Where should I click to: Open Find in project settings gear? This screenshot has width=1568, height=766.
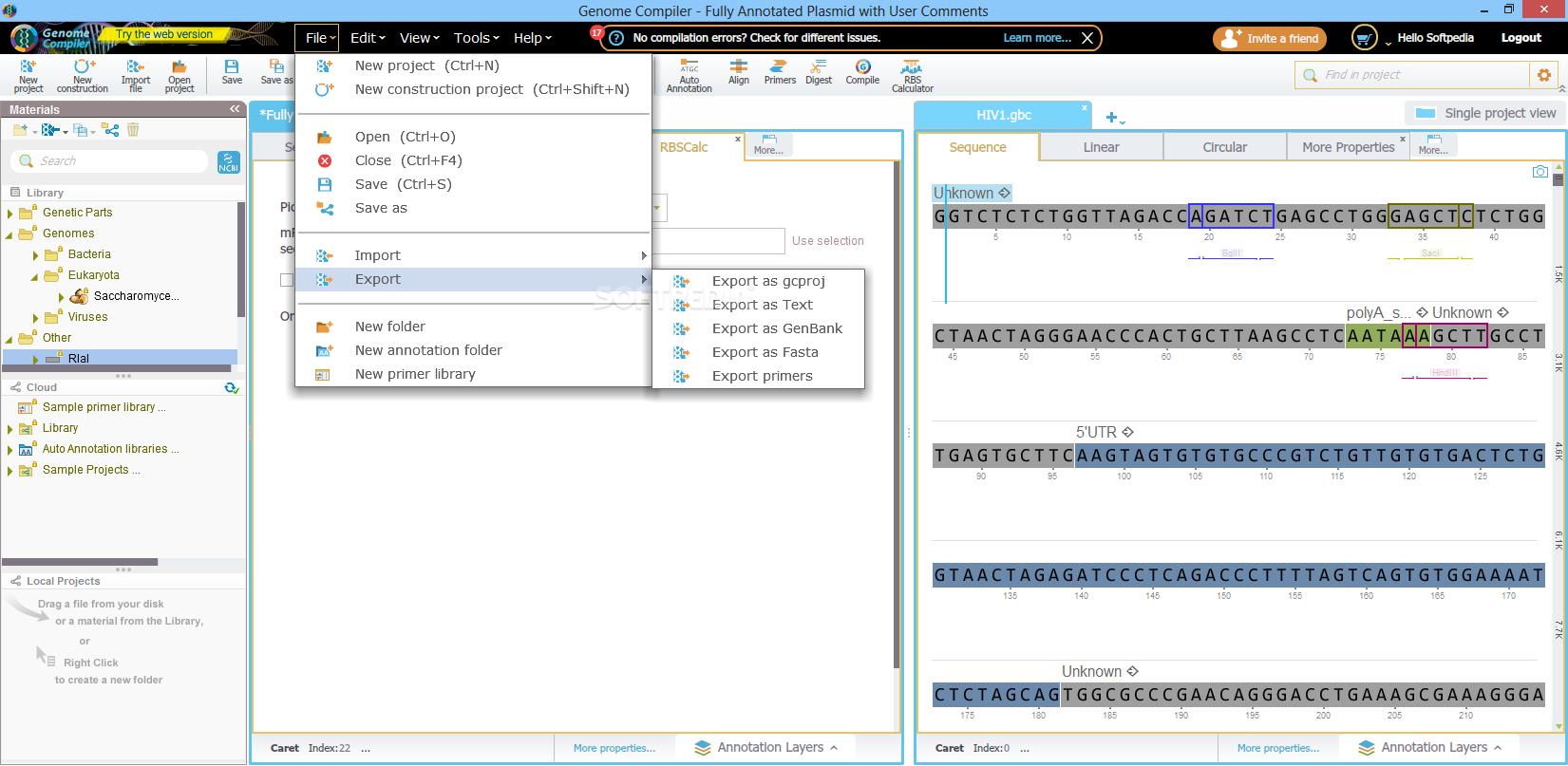coord(1543,75)
